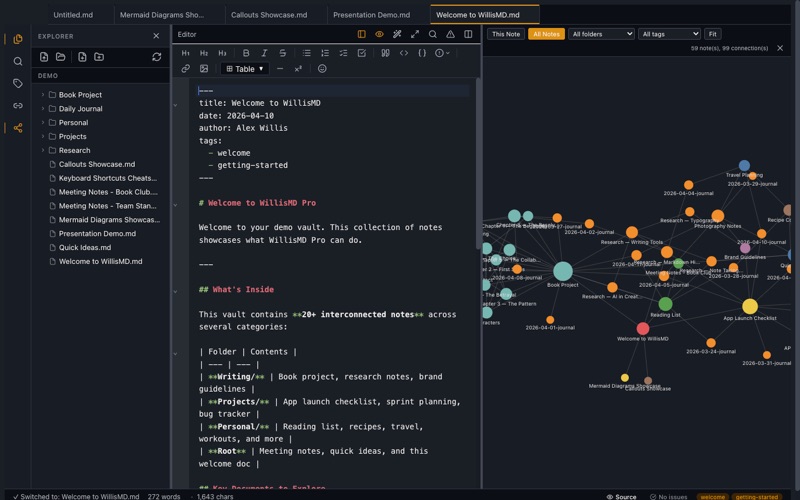Insert a task checklist
Image resolution: width=800 pixels, height=500 pixels.
click(343, 53)
